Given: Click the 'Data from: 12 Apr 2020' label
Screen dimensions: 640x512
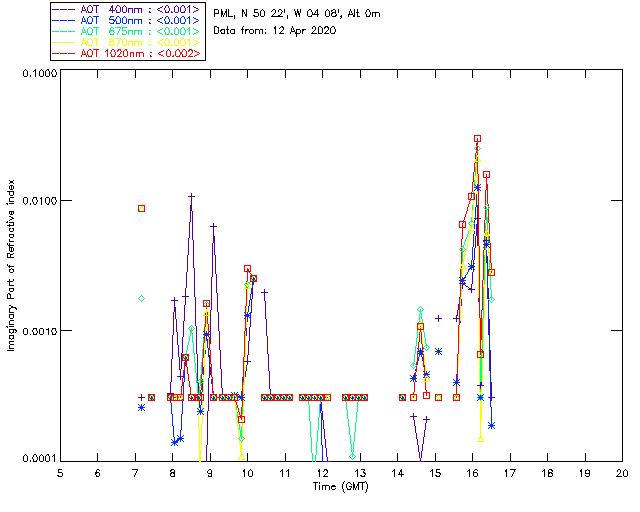Looking at the screenshot, I should [275, 31].
